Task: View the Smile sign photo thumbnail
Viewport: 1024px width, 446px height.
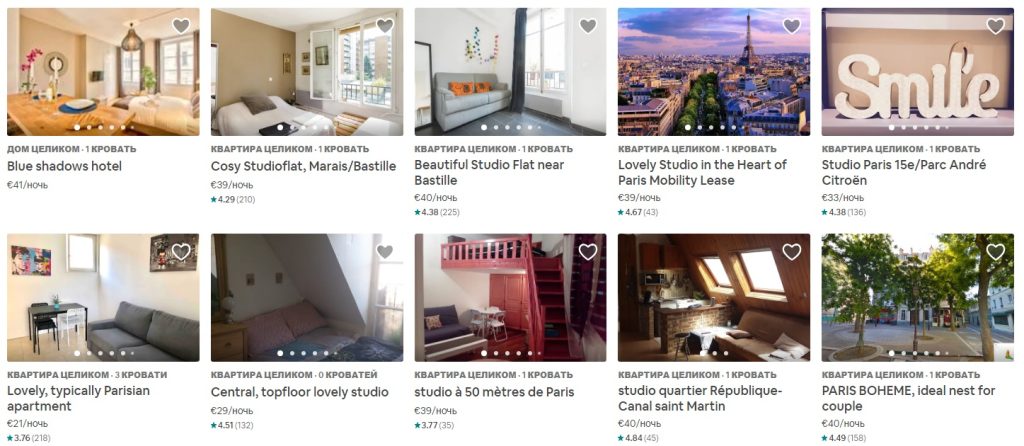Action: point(918,72)
